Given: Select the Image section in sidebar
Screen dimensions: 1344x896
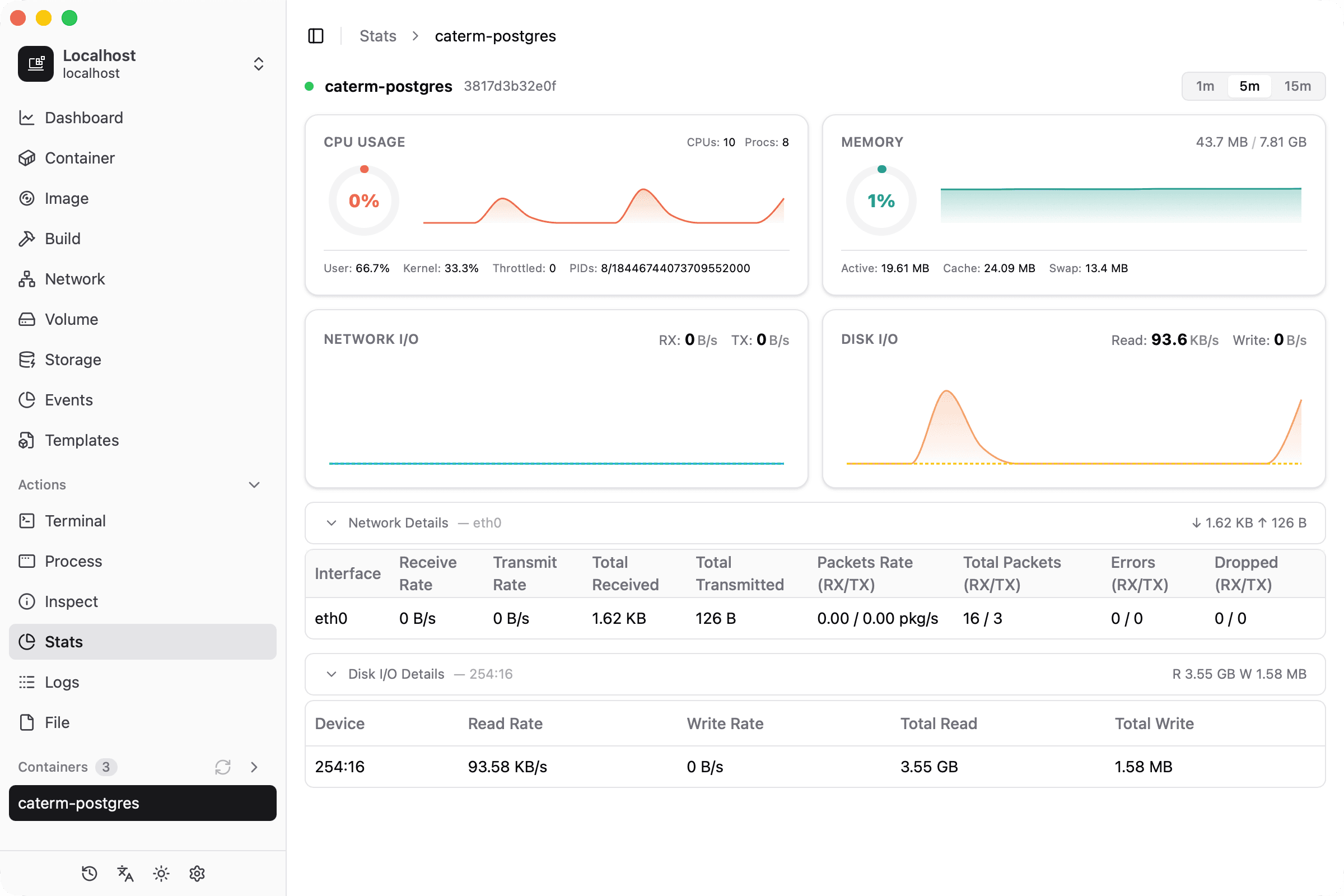Looking at the screenshot, I should tap(67, 198).
